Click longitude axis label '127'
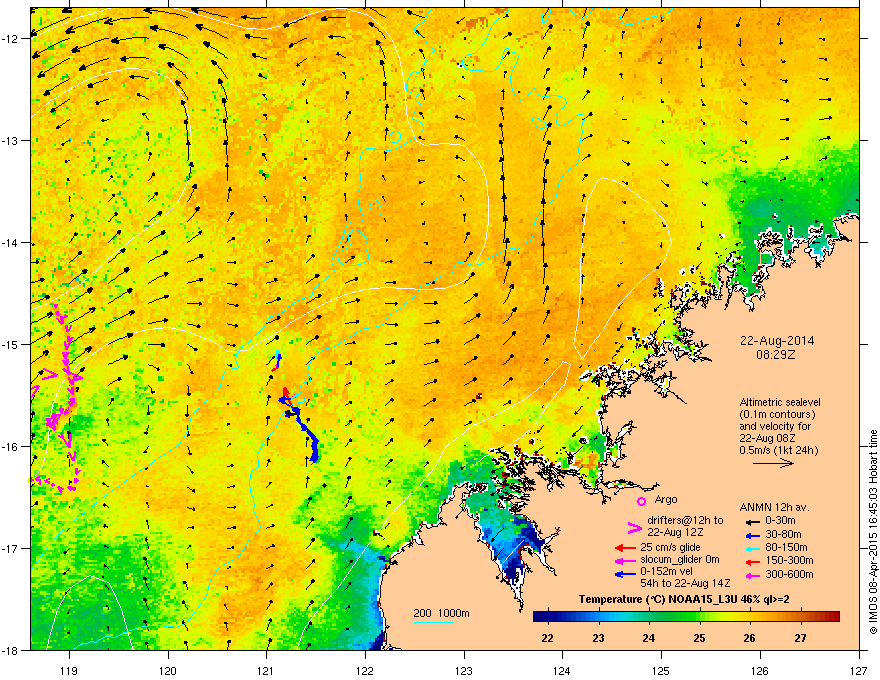Image resolution: width=880 pixels, height=680 pixels. [x=859, y=670]
